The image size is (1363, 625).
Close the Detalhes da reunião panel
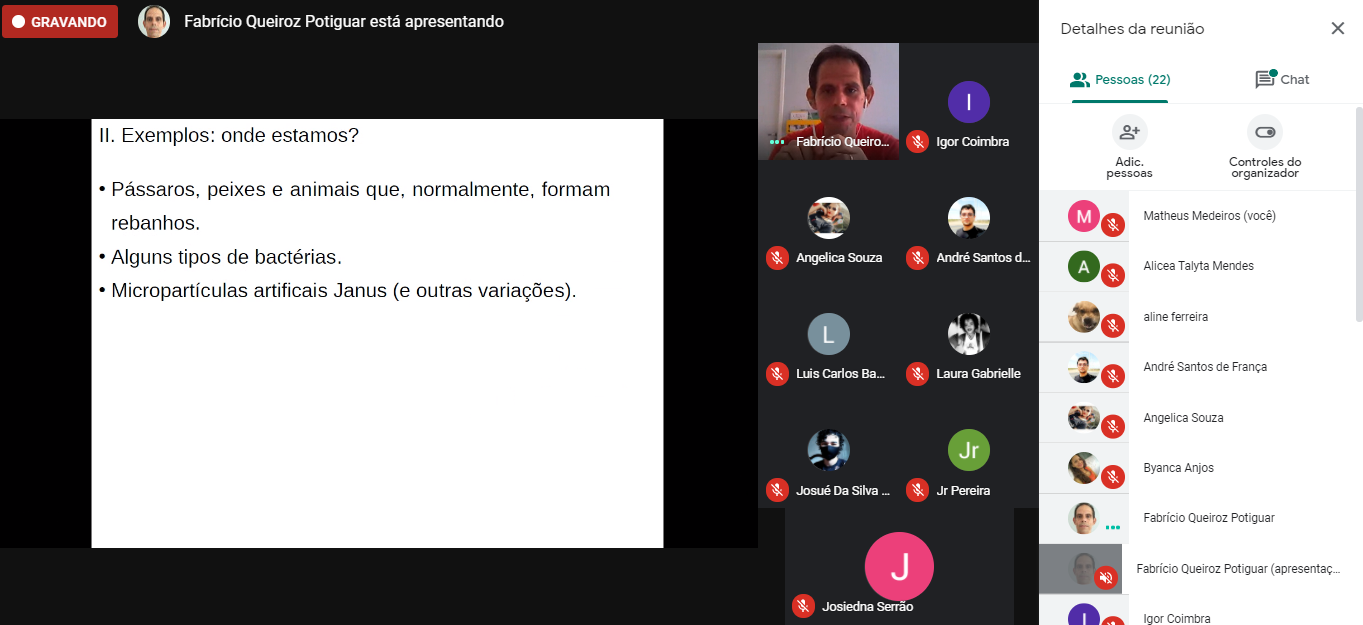pyautogui.click(x=1337, y=28)
